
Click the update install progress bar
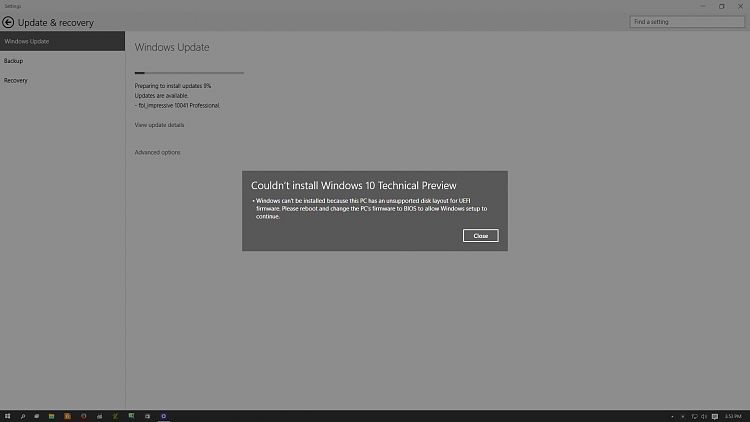pos(189,73)
